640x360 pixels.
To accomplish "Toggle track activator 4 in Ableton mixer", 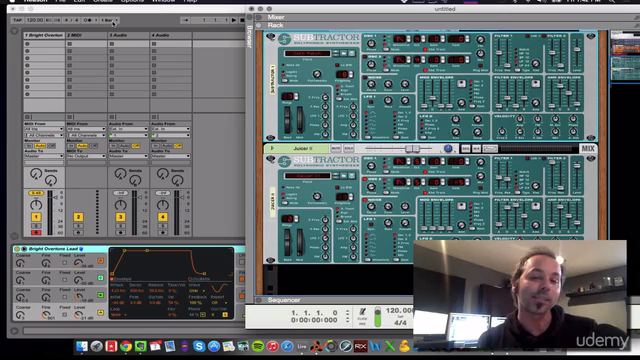I will coord(162,217).
